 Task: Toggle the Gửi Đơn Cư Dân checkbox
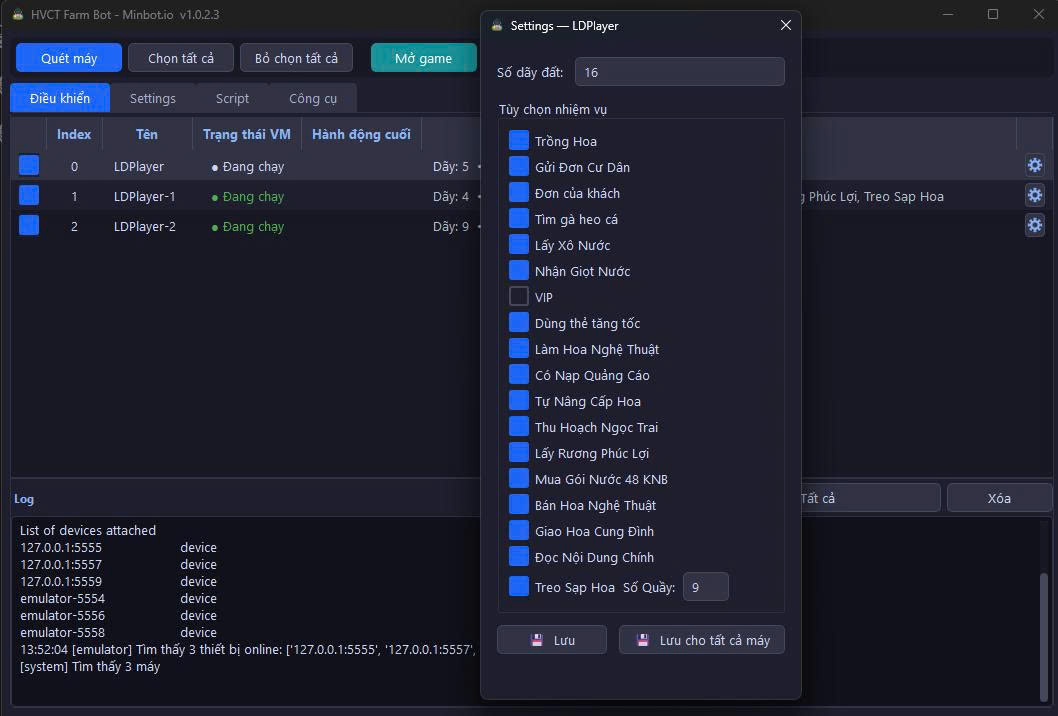518,166
